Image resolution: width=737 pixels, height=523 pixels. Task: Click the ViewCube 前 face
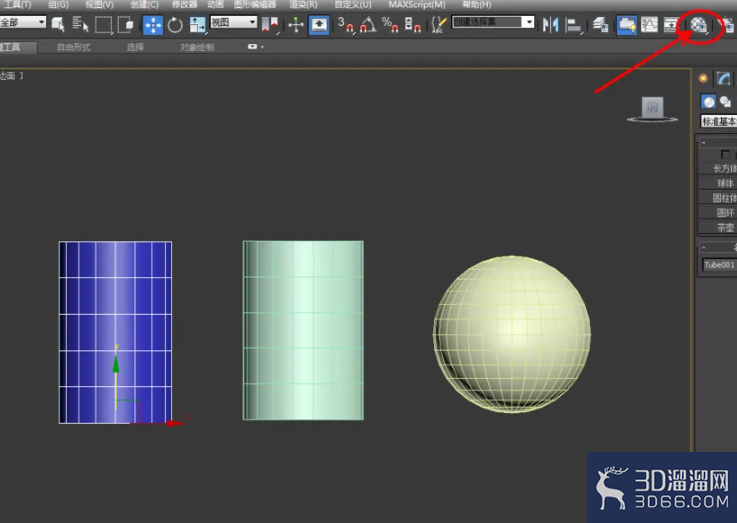tap(652, 107)
